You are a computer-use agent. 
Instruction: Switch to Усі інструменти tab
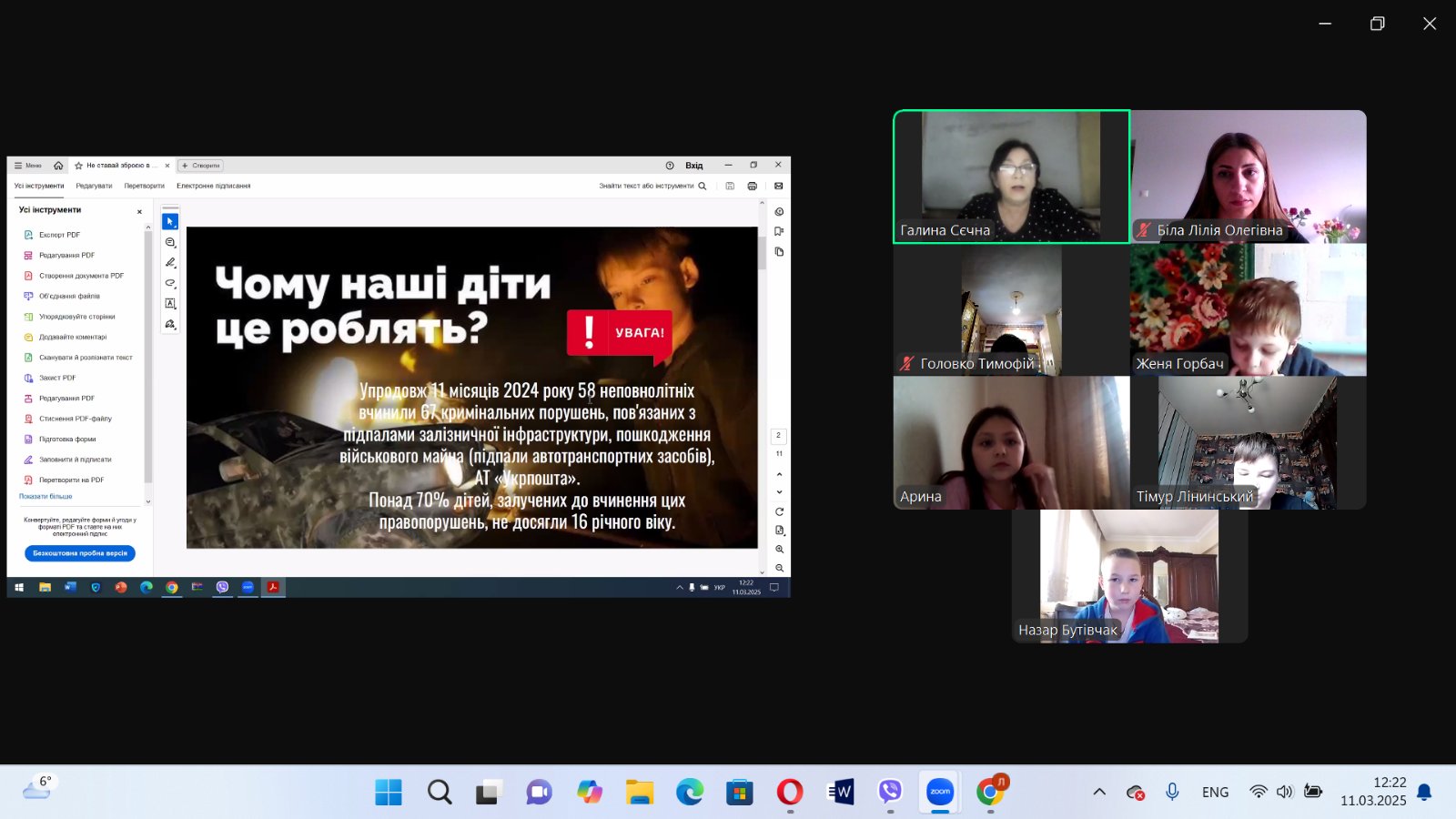[x=39, y=186]
